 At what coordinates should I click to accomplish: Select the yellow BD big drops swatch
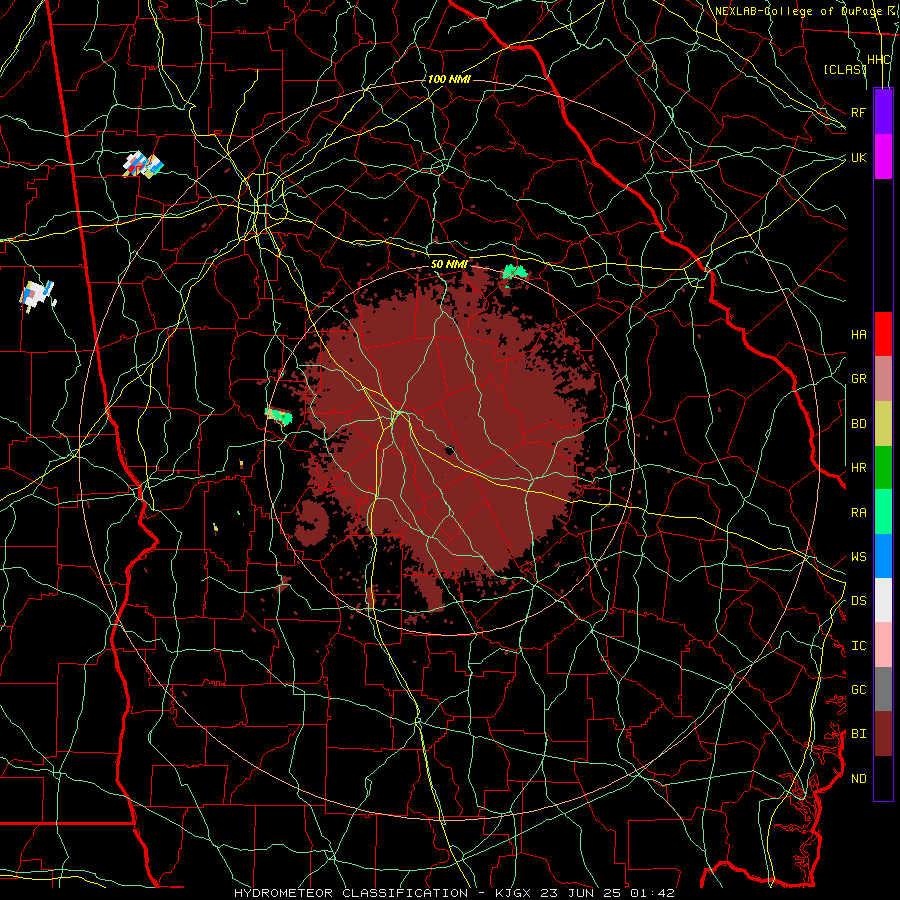tap(883, 424)
